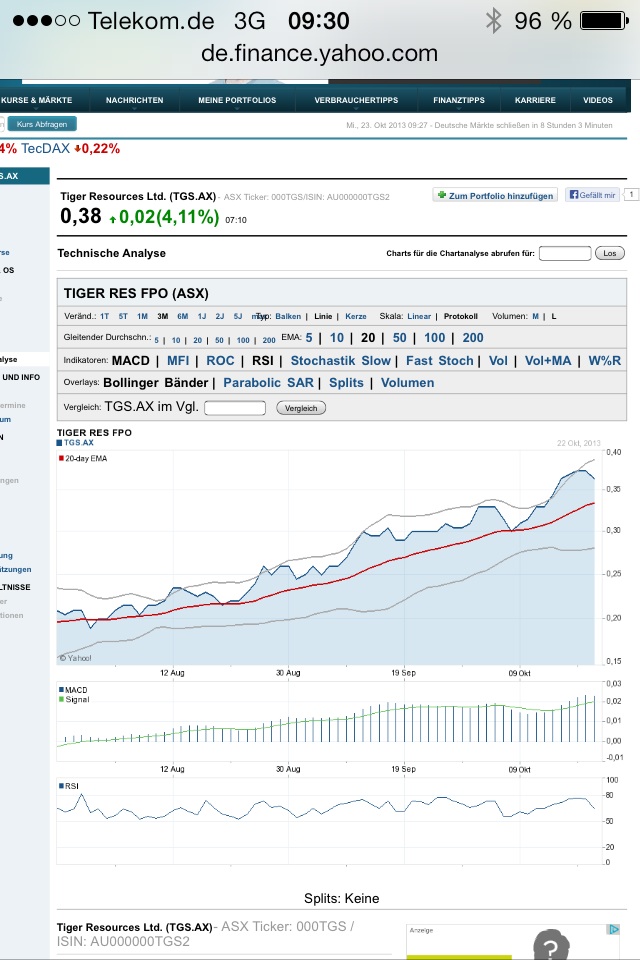Set the EMA to 50
Viewport: 640px width, 960px height.
pyautogui.click(x=398, y=338)
